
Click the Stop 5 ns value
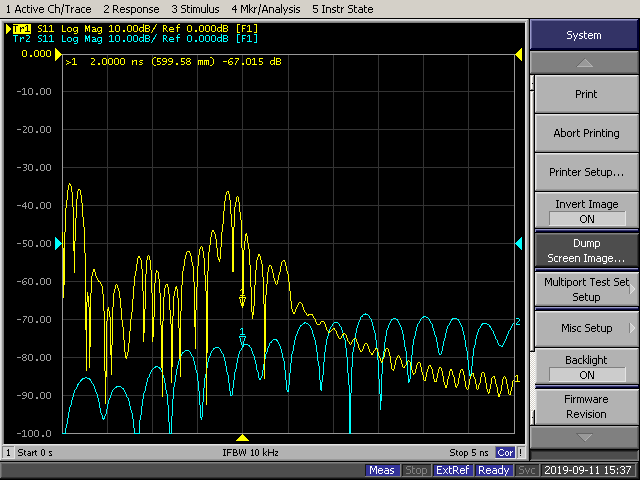click(x=469, y=453)
